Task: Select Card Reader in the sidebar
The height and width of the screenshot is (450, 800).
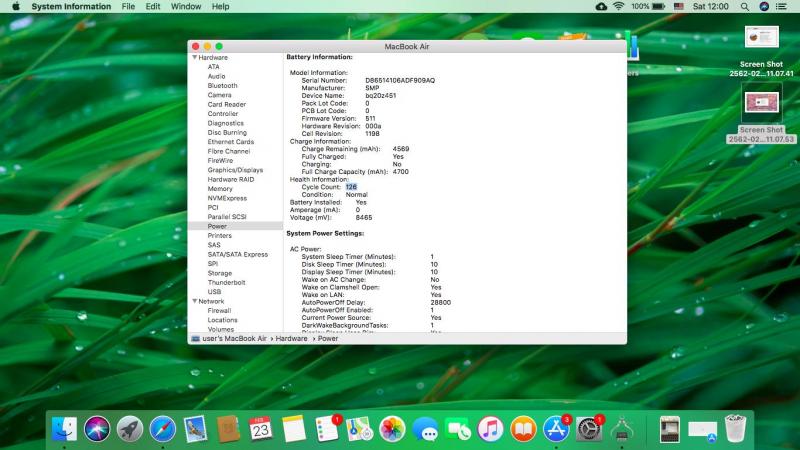Action: click(227, 105)
